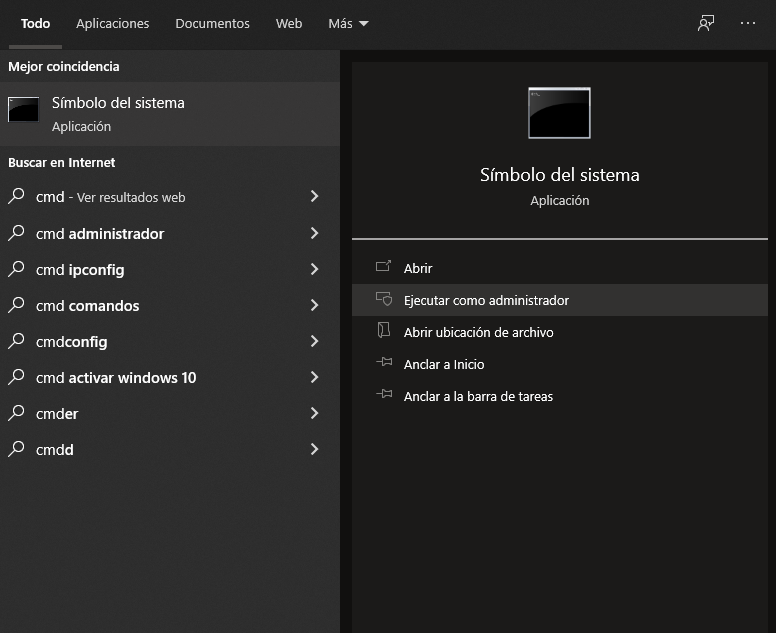Click the shield icon for Ejecutar como administrador
The image size is (776, 633).
pos(383,300)
